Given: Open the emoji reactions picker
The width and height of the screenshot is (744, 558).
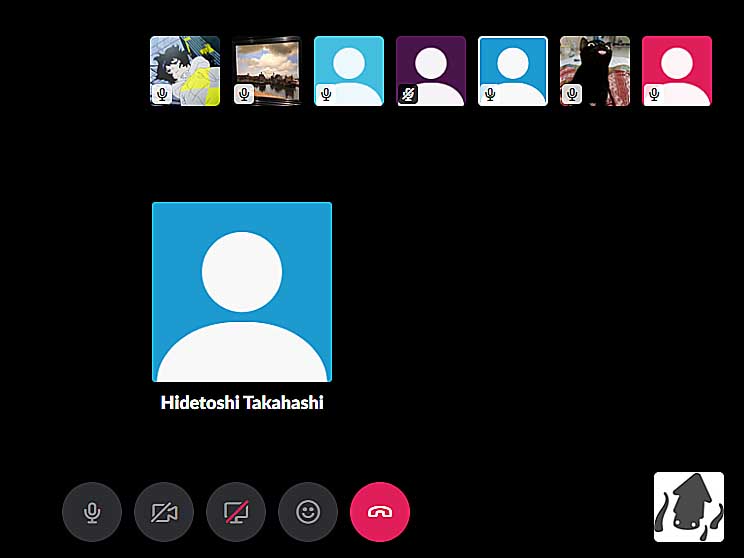Looking at the screenshot, I should coord(308,512).
